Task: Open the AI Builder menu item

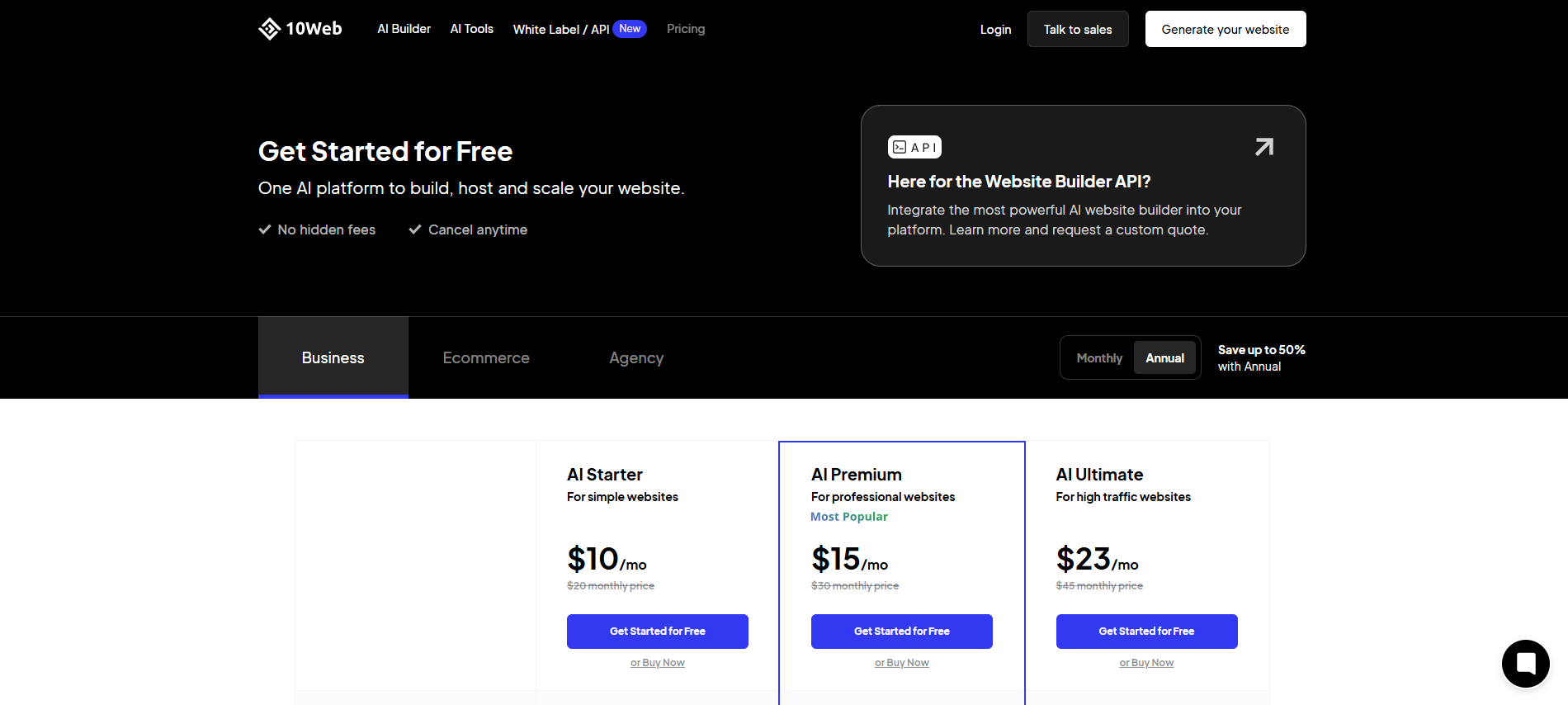Action: point(404,28)
